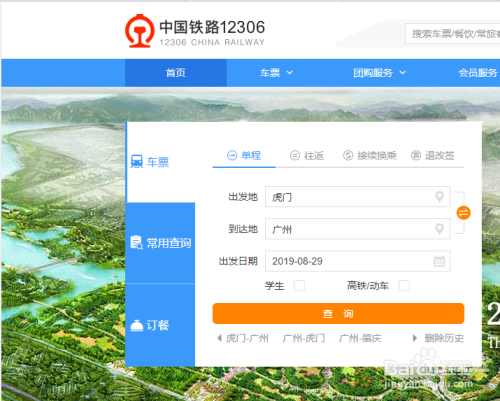Click the 退改签 refund icon
Screen dimensions: 500x401
pyautogui.click(x=416, y=155)
